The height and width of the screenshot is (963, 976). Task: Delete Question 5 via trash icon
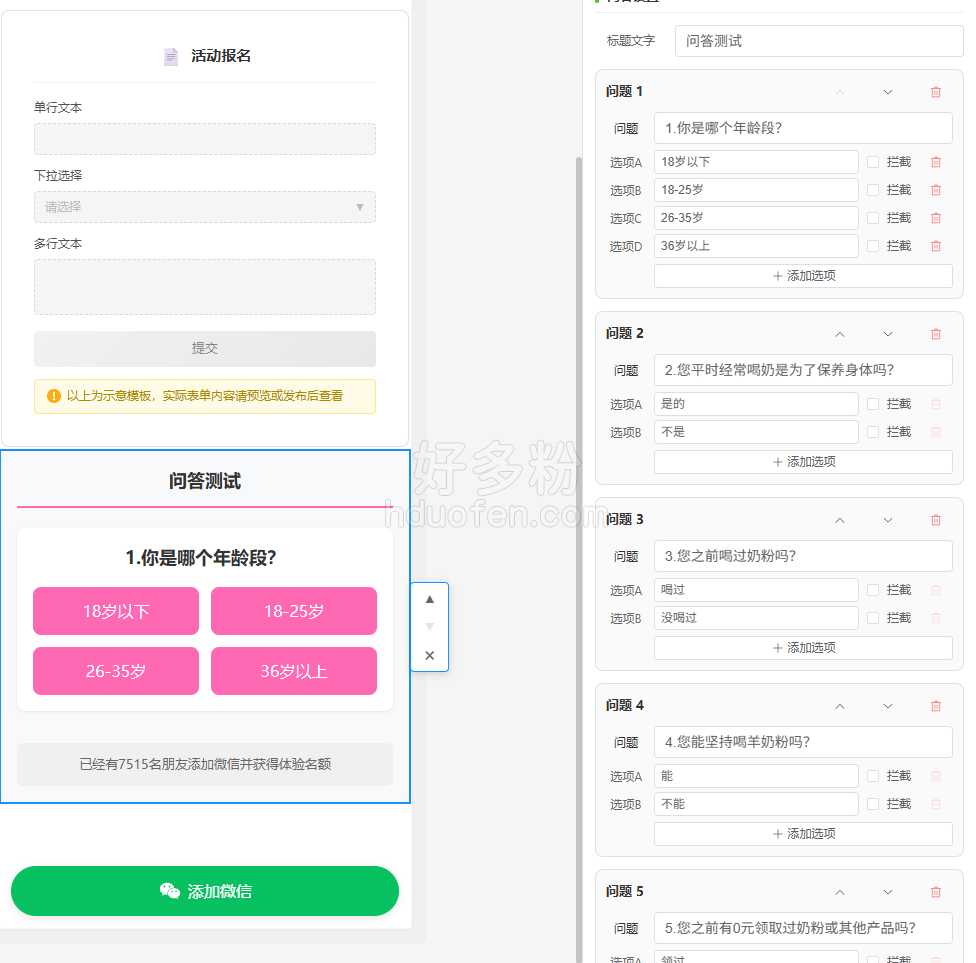(x=936, y=892)
